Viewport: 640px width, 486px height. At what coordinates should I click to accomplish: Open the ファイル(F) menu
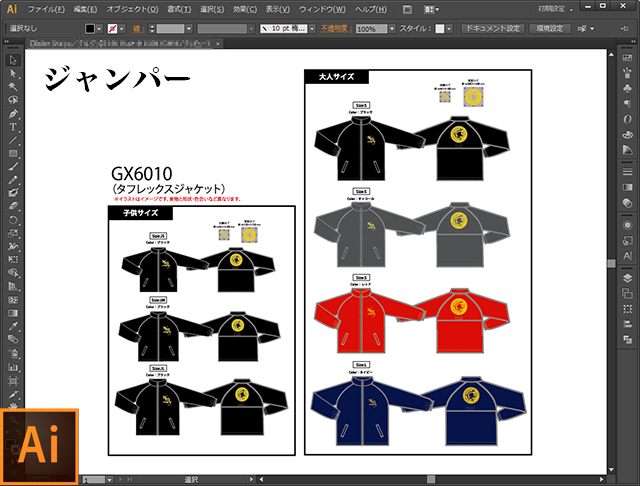point(47,9)
